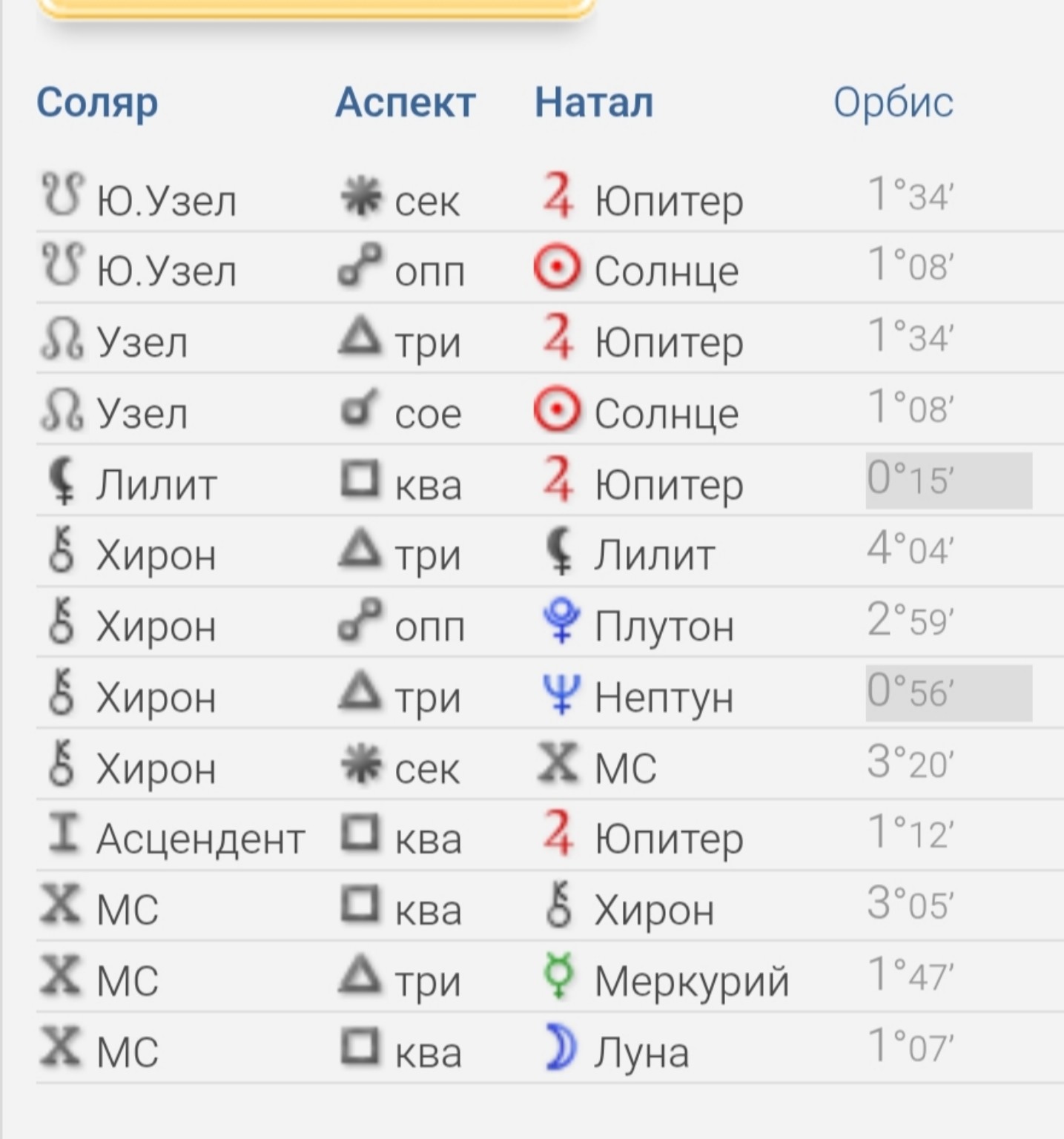Viewport: 1064px width, 1139px height.
Task: Click the Chiron glyph in the Соляр column
Action: point(61,552)
